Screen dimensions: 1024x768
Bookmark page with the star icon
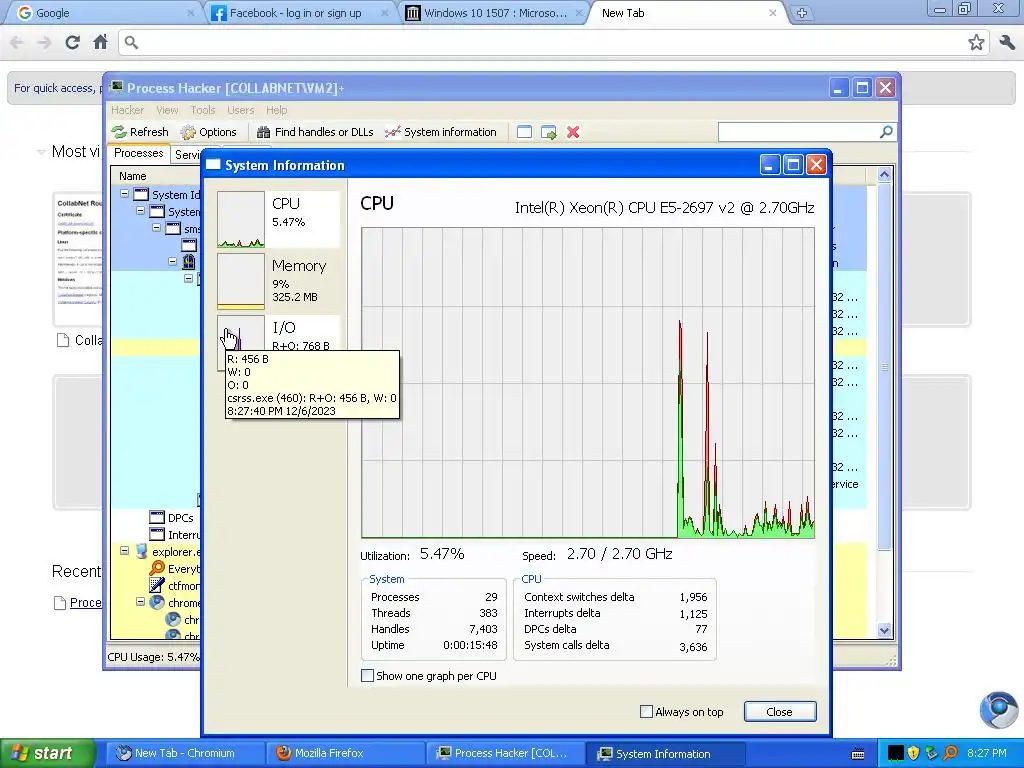[976, 42]
